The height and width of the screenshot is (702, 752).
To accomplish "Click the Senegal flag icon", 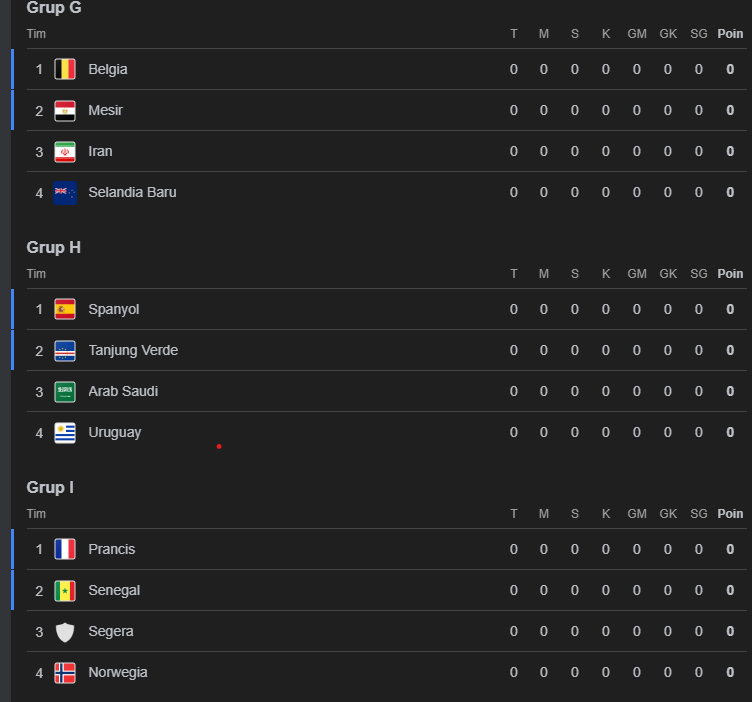I will [65, 590].
